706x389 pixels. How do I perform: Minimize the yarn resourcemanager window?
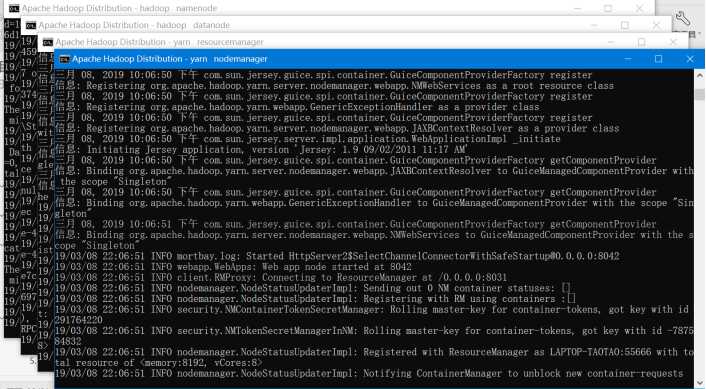tap(611, 42)
